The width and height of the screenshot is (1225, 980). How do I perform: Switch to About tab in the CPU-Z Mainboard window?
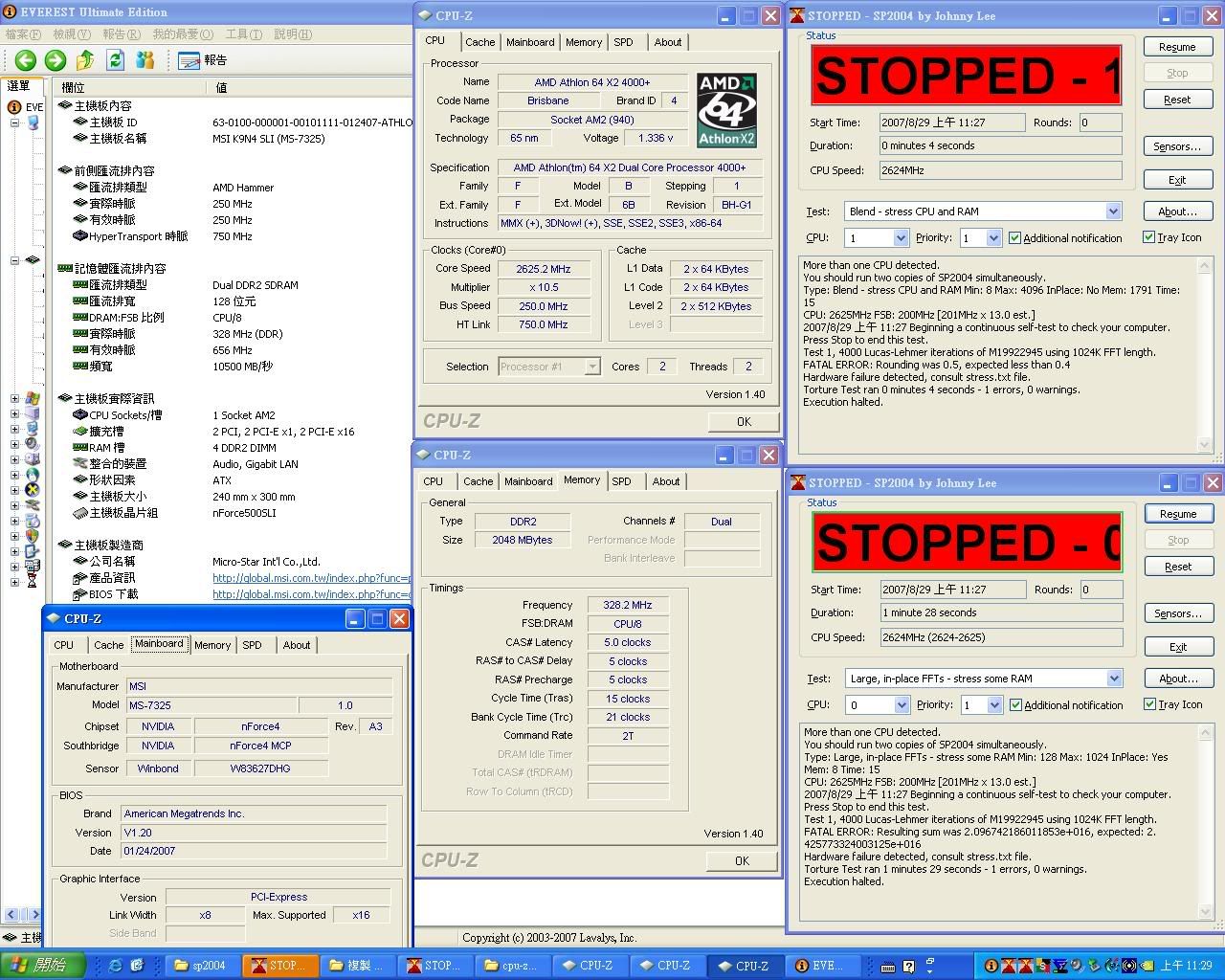point(297,645)
